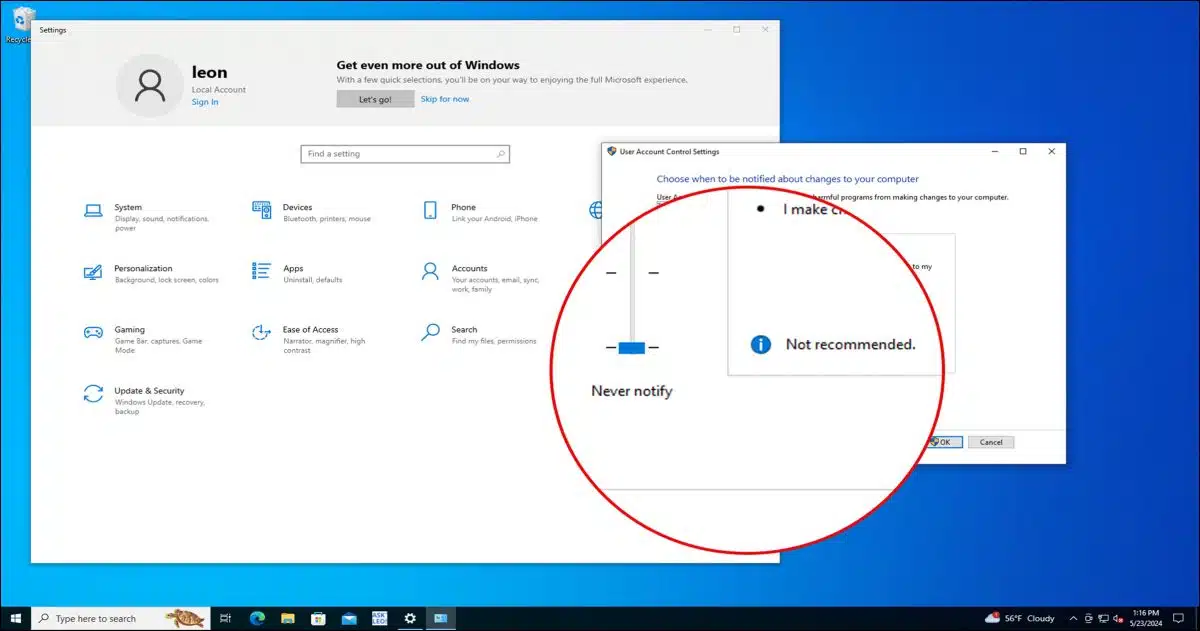Confirm UAC dialog with OK button

[x=944, y=442]
